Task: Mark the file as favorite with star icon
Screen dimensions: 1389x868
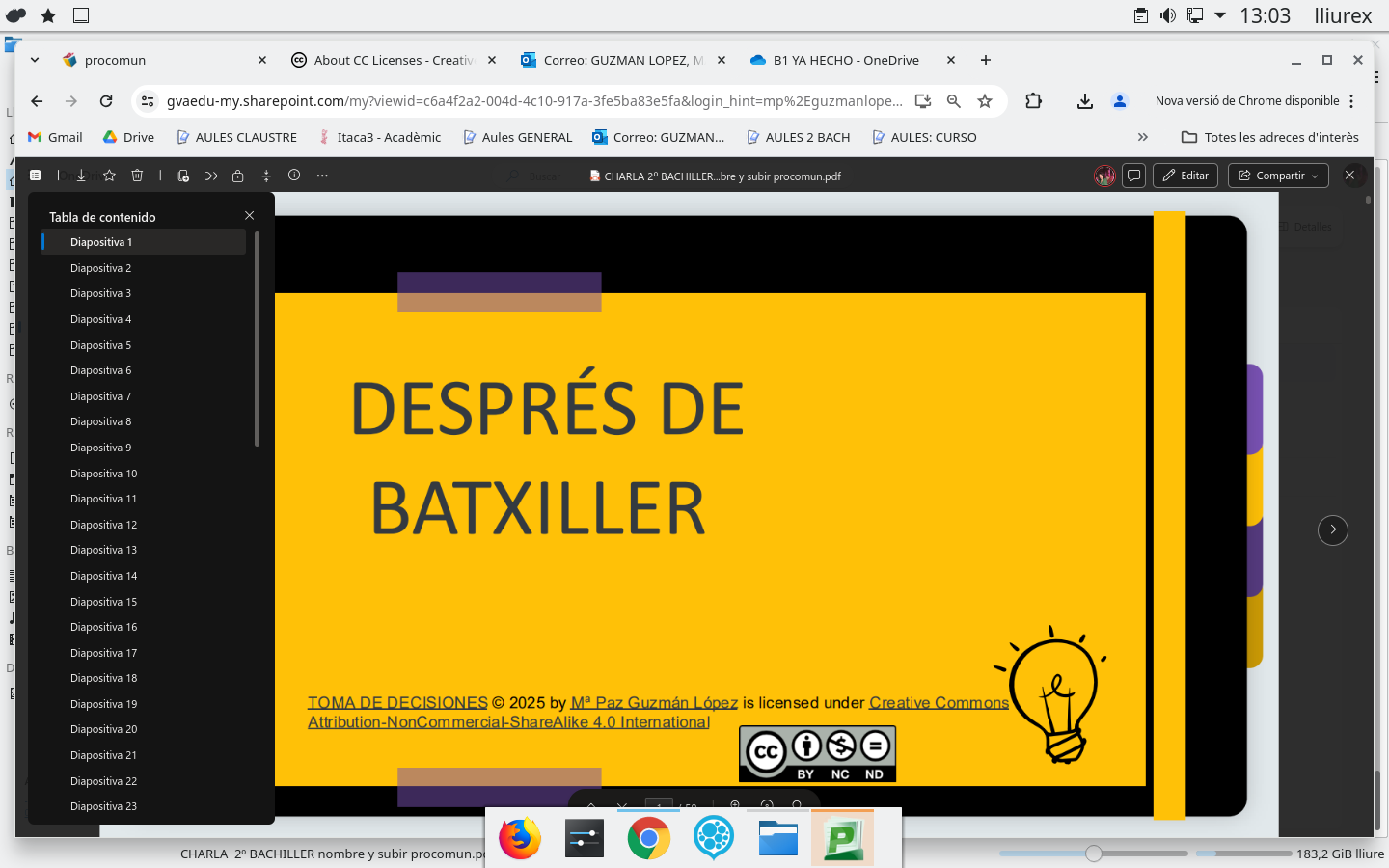Action: (x=109, y=176)
